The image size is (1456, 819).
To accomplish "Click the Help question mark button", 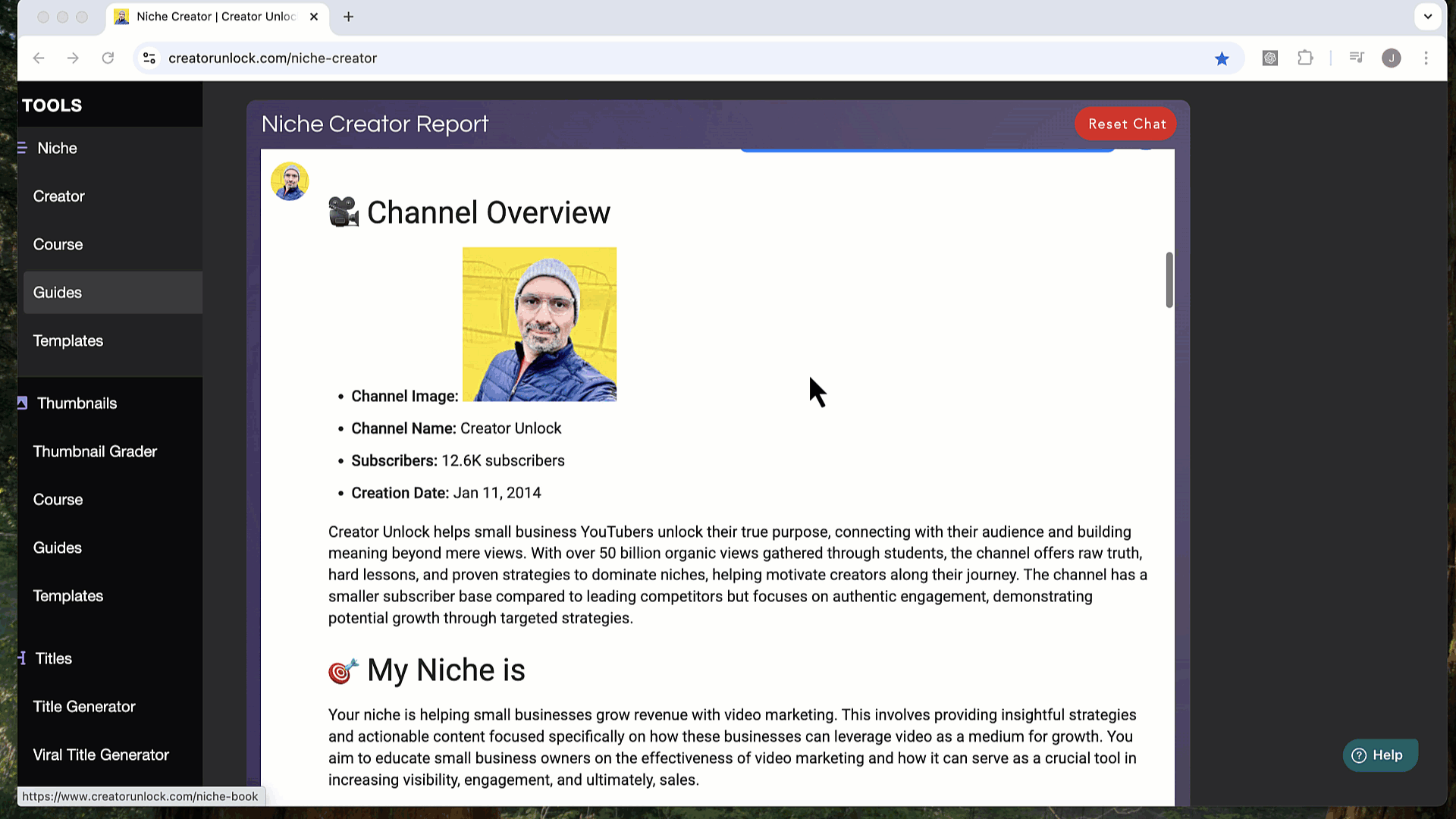I will coord(1380,755).
